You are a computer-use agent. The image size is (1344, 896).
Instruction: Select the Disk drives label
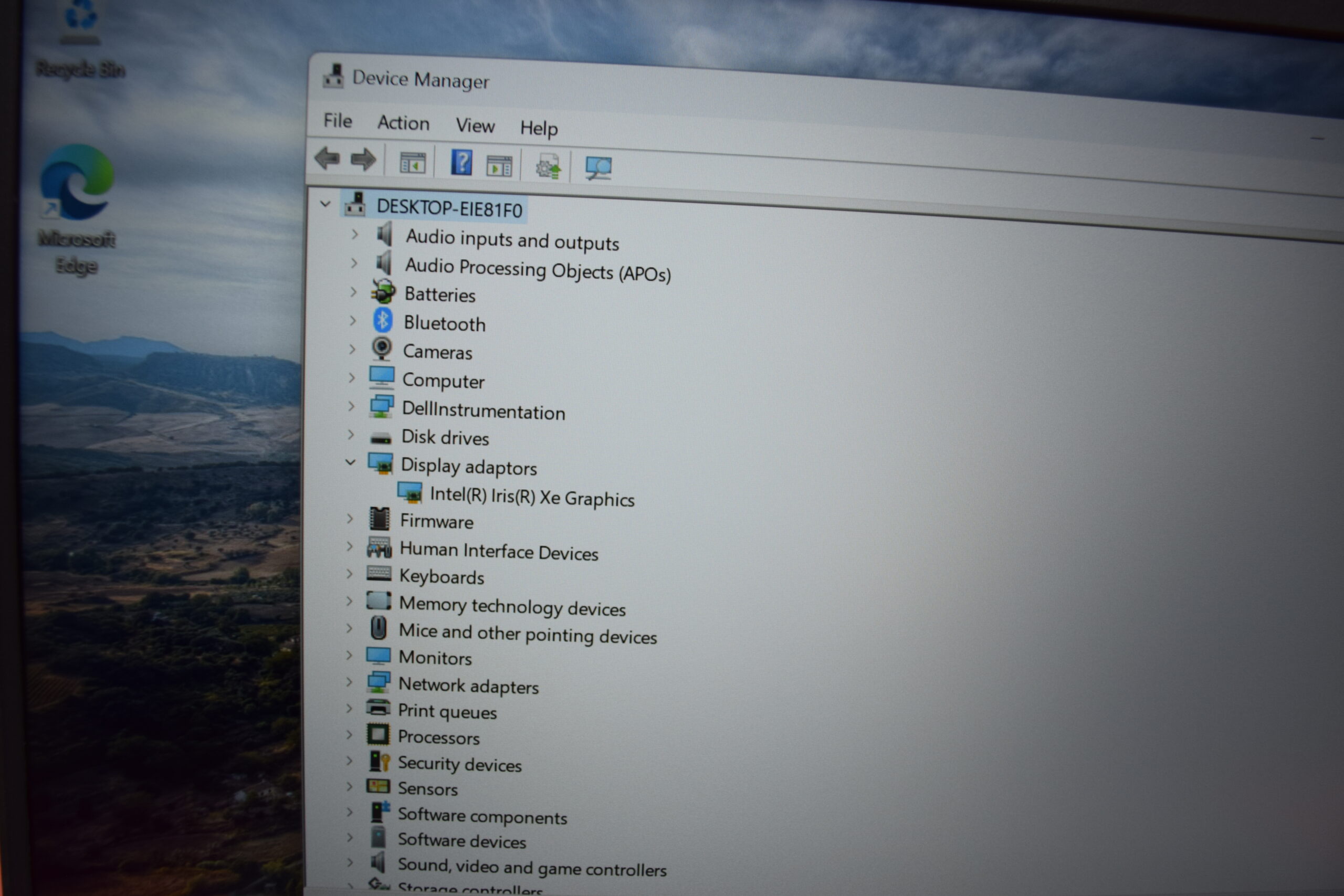pyautogui.click(x=445, y=438)
